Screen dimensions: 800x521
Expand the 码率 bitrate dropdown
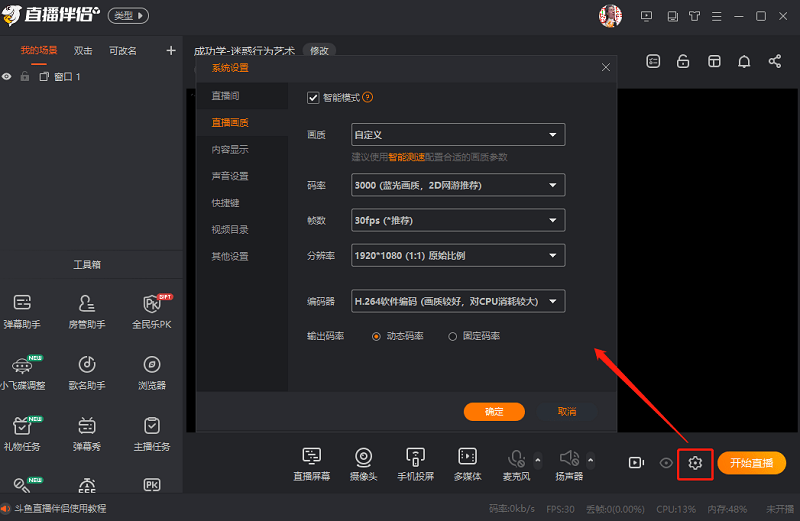(x=458, y=185)
